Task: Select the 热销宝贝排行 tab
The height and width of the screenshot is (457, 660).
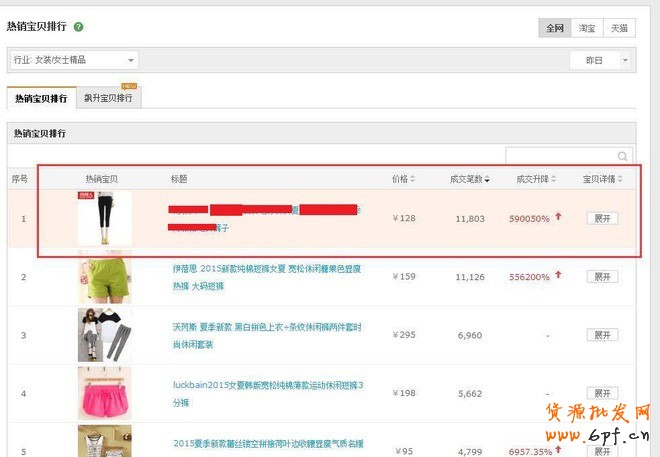Action: (41, 98)
